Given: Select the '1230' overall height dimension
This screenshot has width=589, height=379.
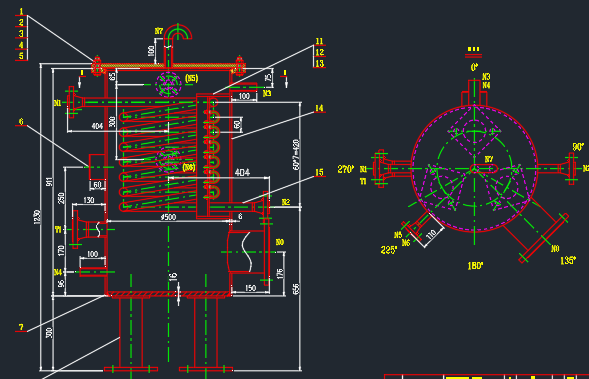Looking at the screenshot, I should (x=37, y=217).
